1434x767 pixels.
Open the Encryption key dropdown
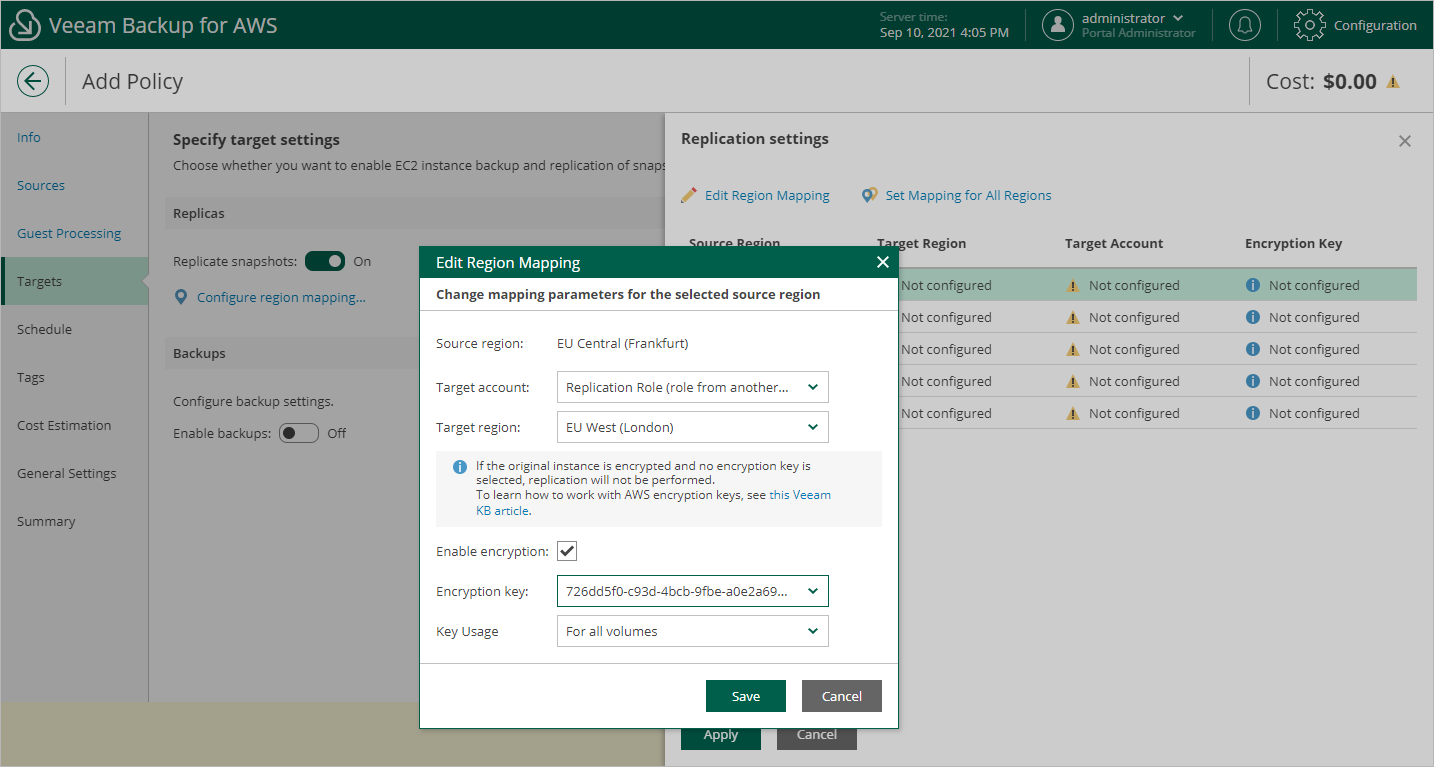point(692,591)
